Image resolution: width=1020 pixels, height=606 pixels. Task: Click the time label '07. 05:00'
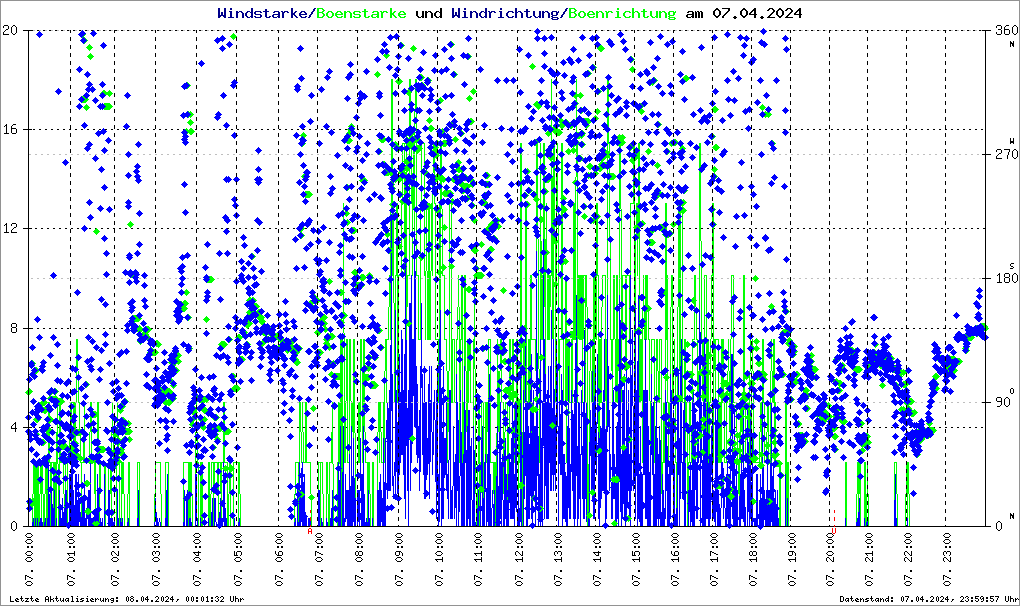(x=238, y=560)
